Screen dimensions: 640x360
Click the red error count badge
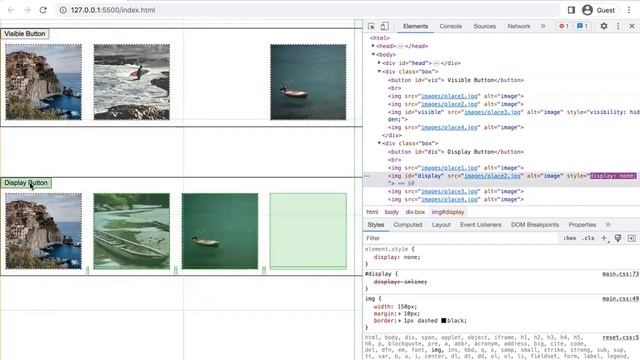tap(564, 26)
